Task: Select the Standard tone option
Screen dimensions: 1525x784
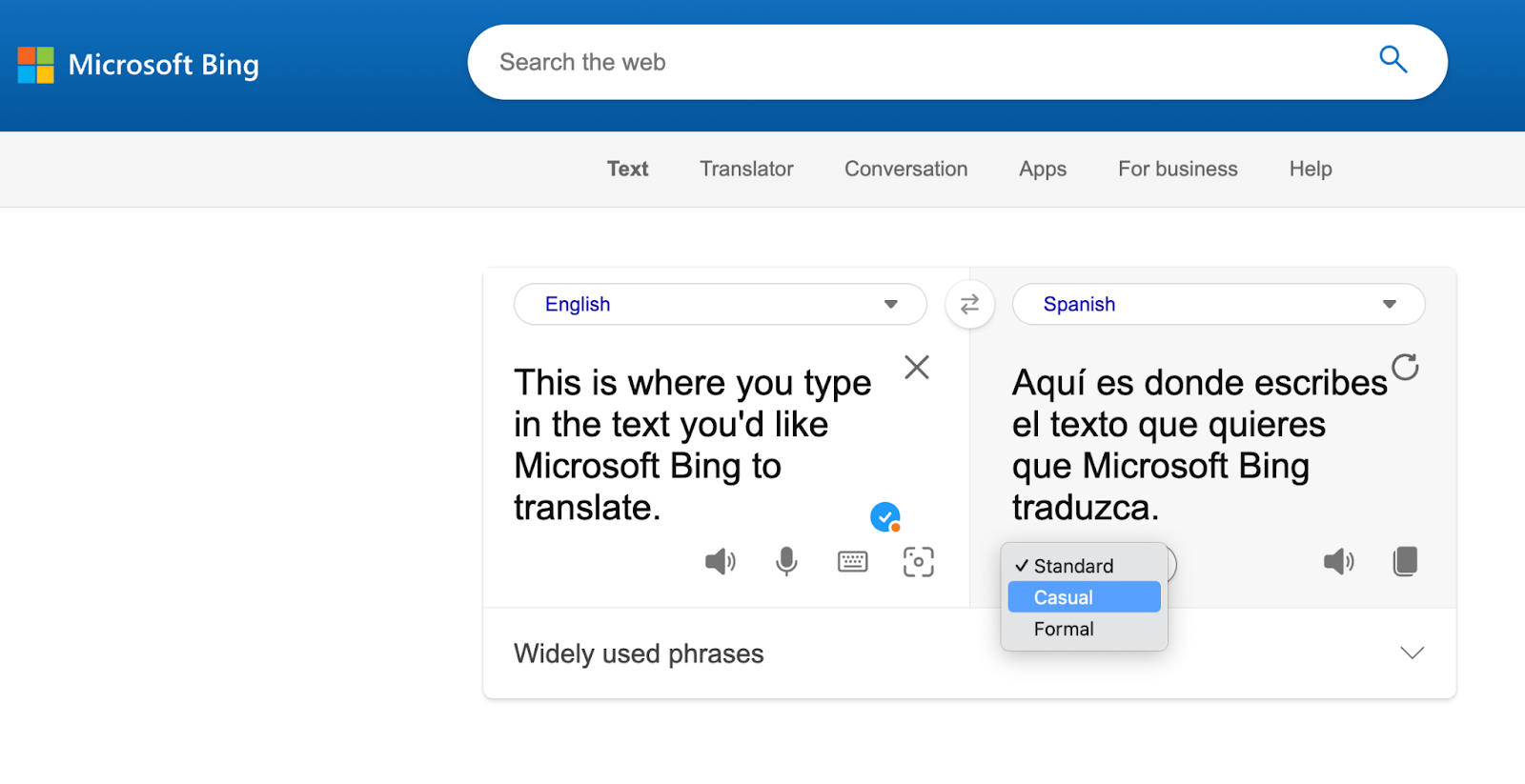Action: 1085,566
